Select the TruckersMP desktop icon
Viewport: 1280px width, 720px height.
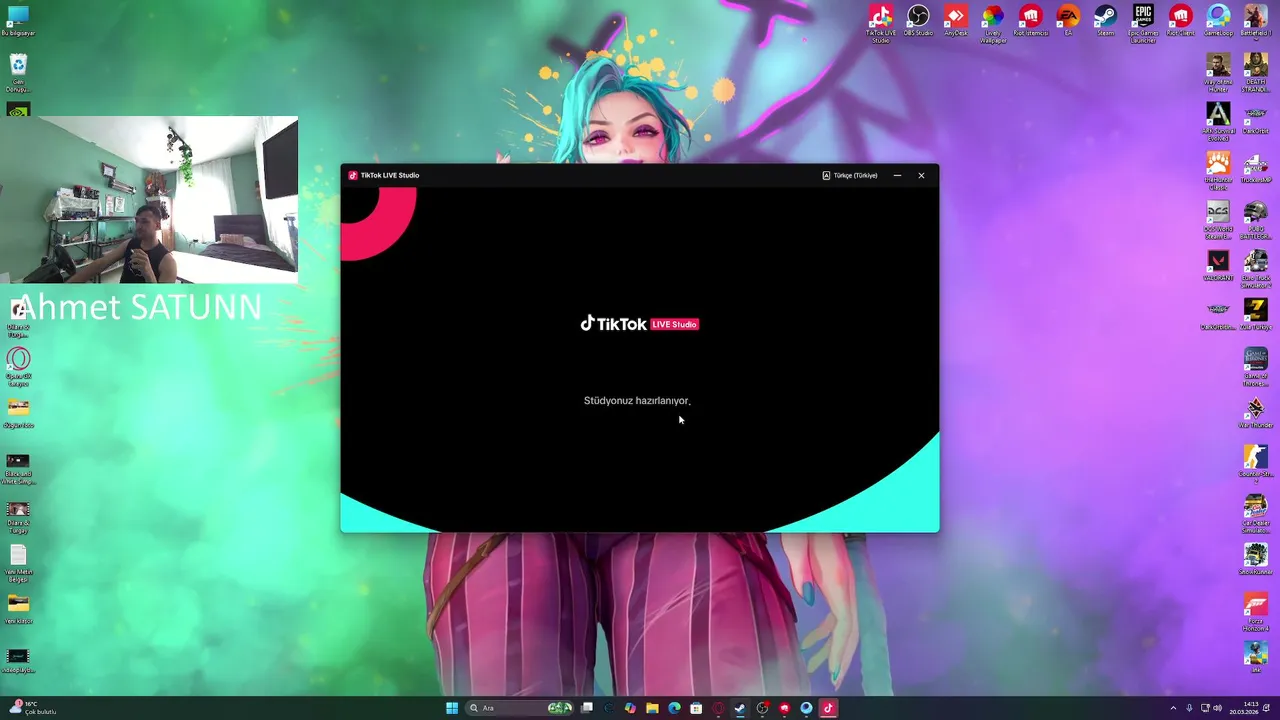coord(1255,168)
